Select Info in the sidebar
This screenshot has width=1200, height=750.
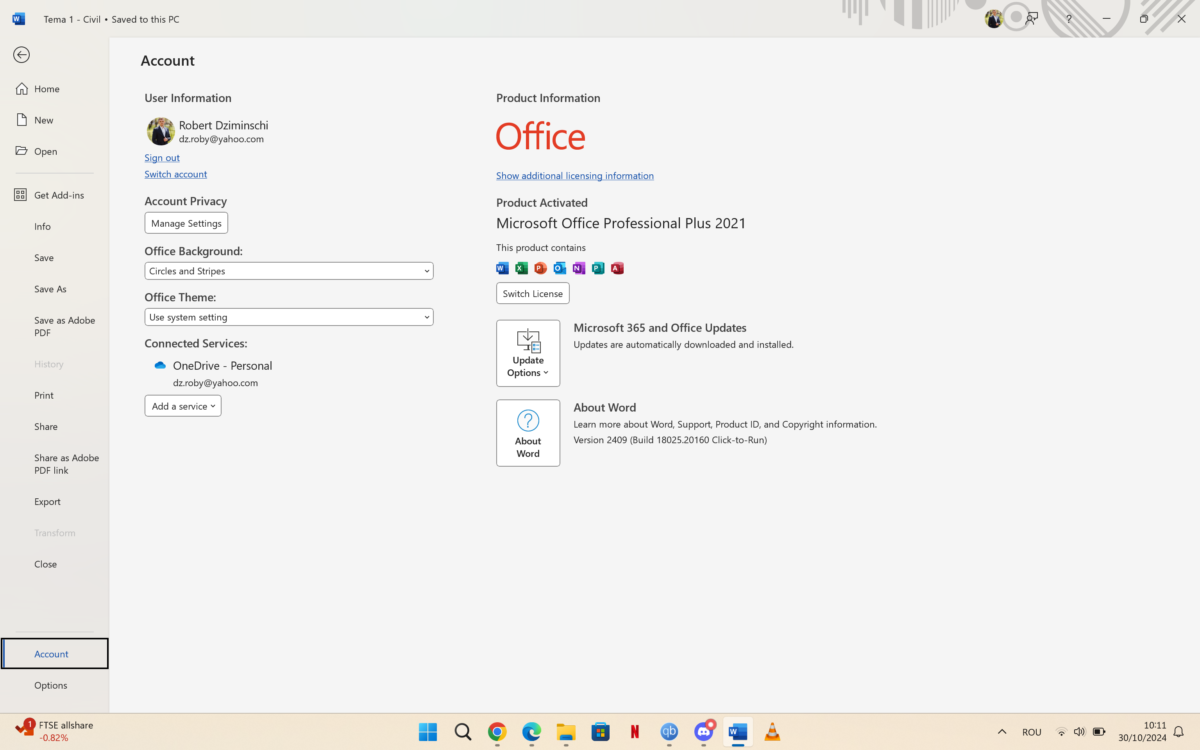54,226
